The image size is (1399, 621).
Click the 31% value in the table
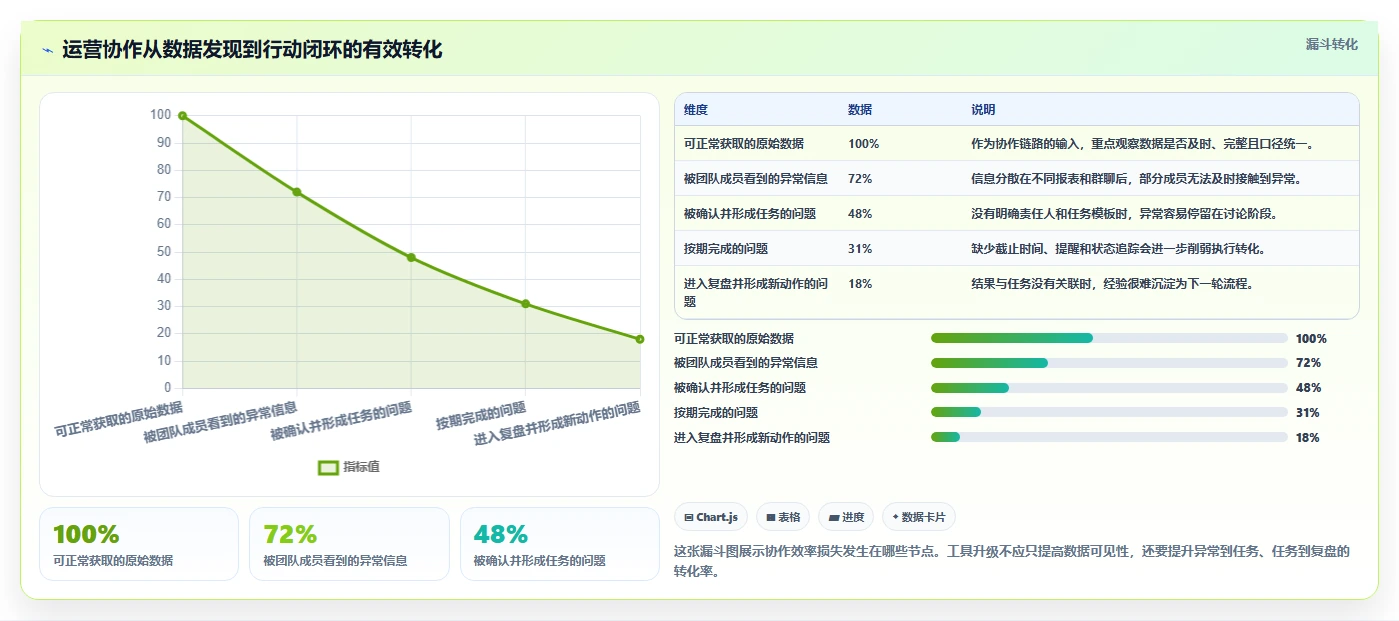[860, 249]
